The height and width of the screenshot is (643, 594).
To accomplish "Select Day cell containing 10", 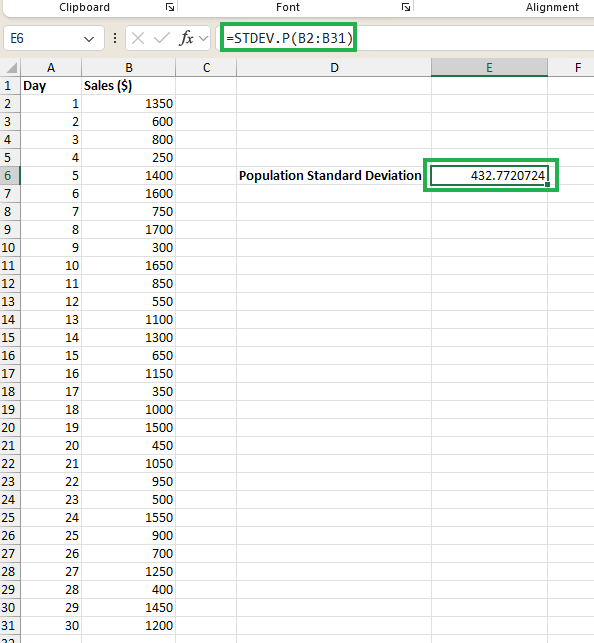I will 51,266.
